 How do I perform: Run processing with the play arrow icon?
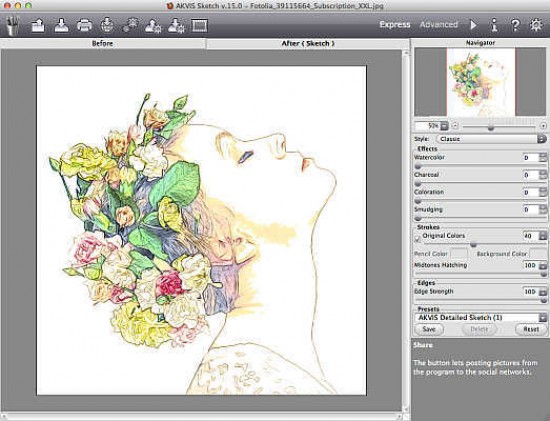tap(473, 25)
